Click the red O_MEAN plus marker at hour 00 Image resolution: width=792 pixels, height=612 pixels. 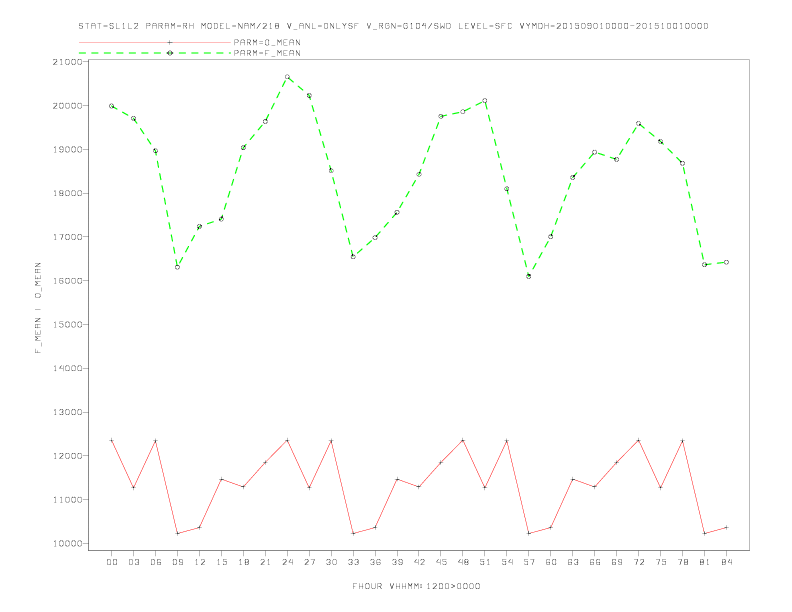tap(112, 440)
